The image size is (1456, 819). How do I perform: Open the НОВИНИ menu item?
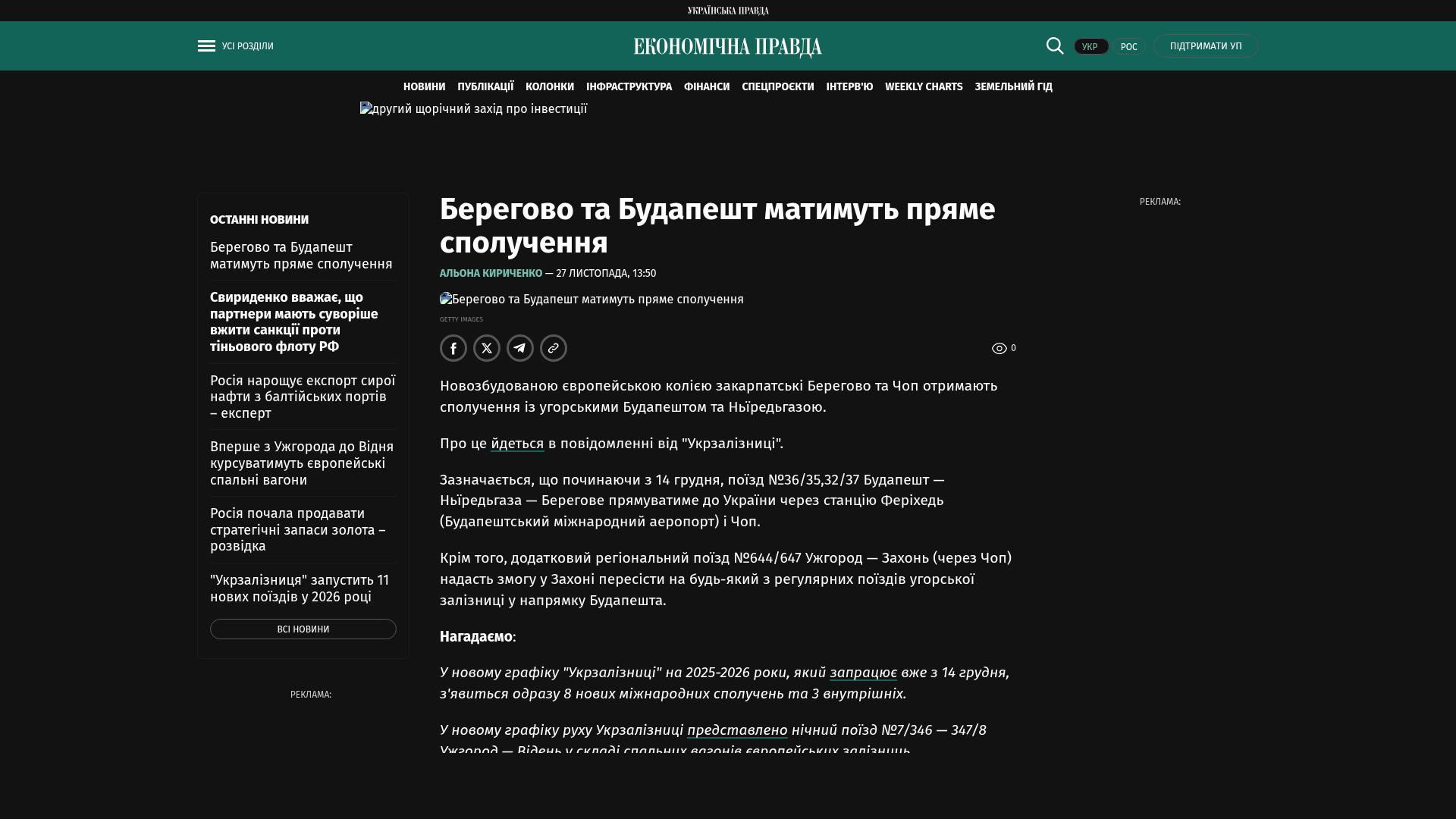click(424, 87)
